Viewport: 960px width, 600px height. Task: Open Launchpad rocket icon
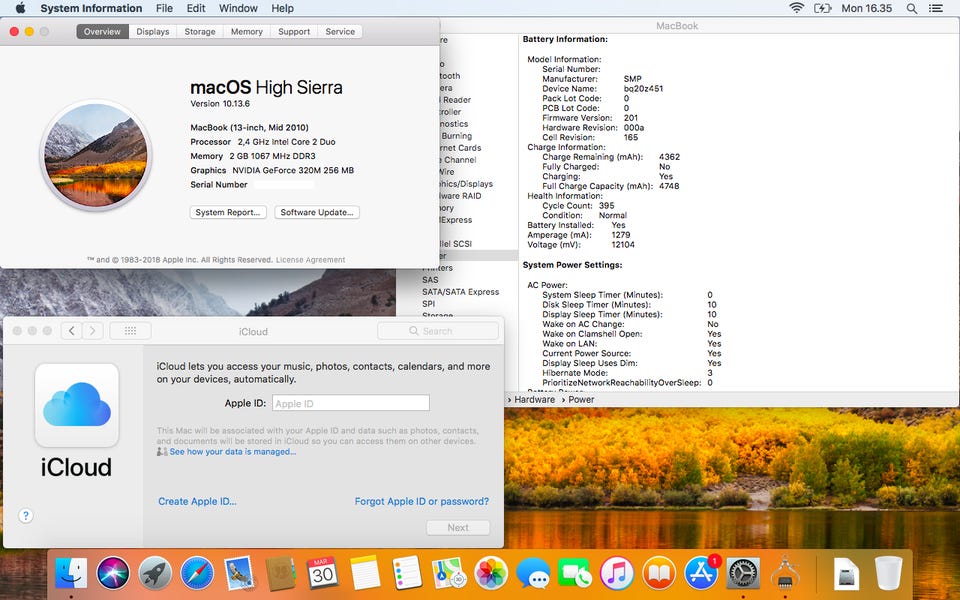tap(155, 574)
